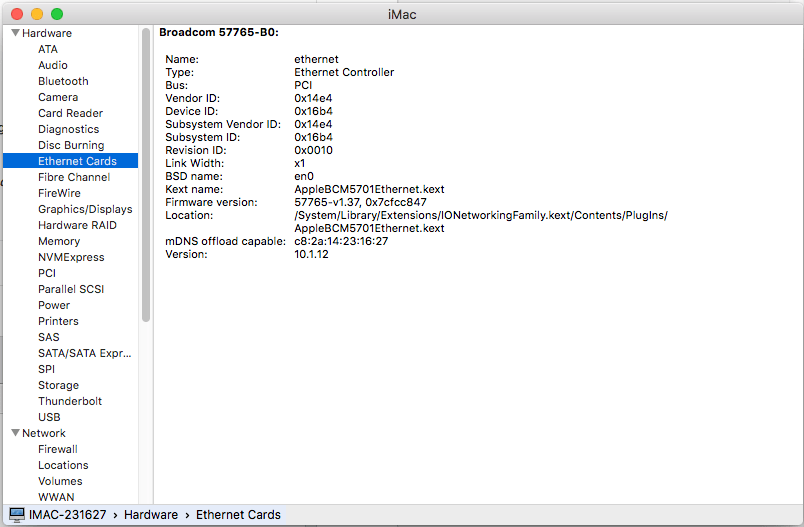804x527 pixels.
Task: Click IMAC-231627 in the path bar
Action: (x=68, y=514)
